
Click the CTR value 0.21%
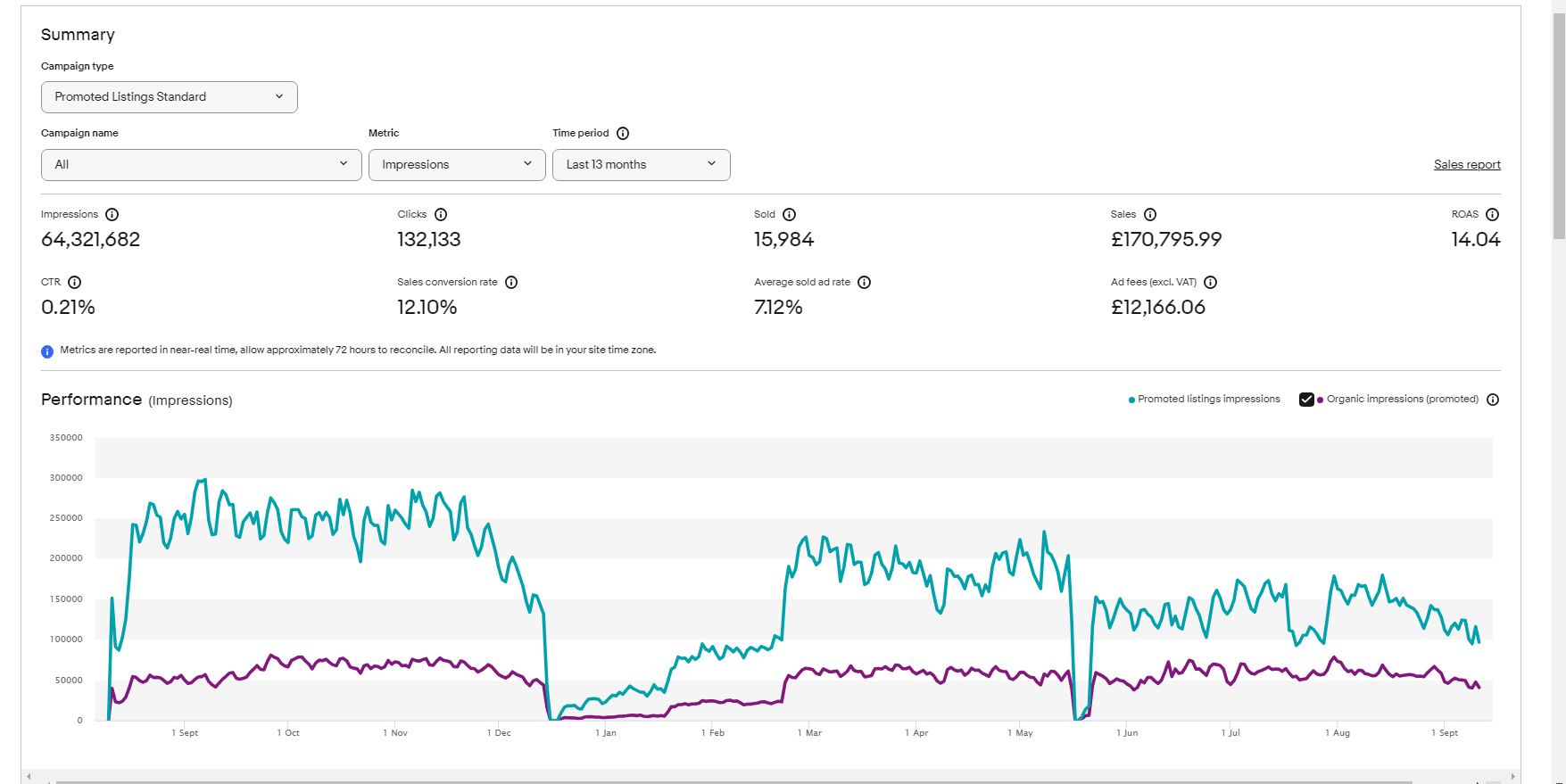[68, 308]
